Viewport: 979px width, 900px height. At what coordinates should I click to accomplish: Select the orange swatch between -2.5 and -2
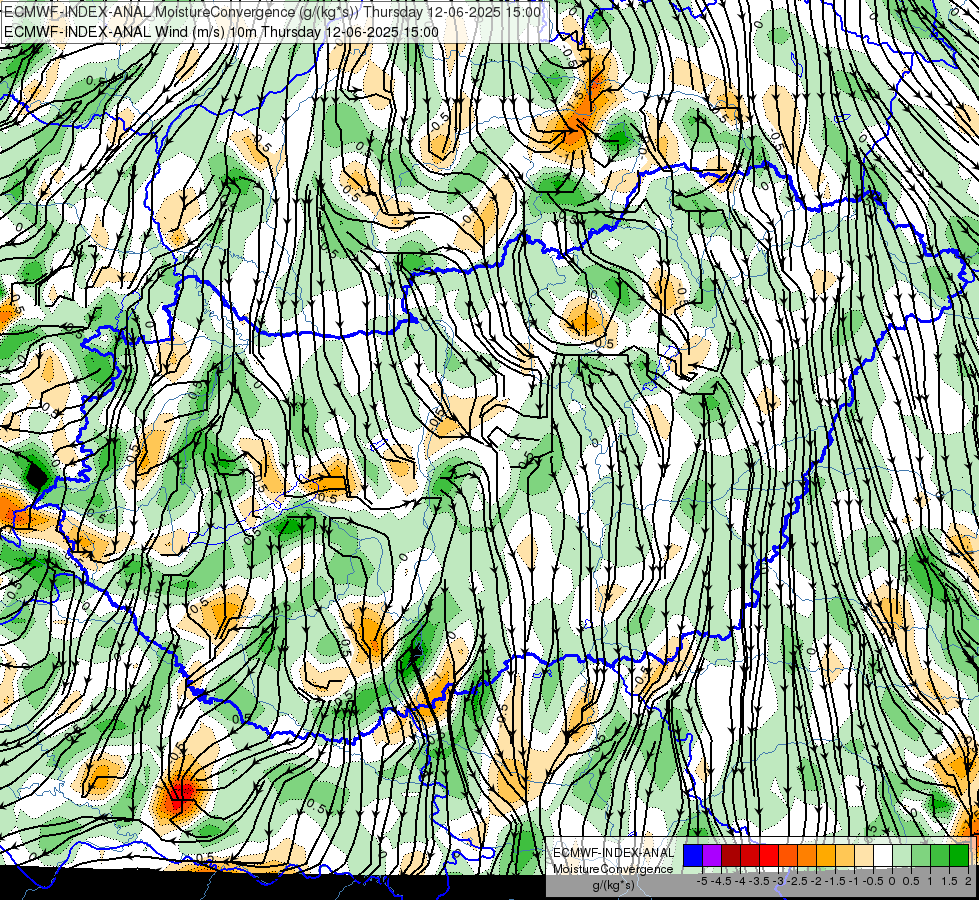pos(807,855)
